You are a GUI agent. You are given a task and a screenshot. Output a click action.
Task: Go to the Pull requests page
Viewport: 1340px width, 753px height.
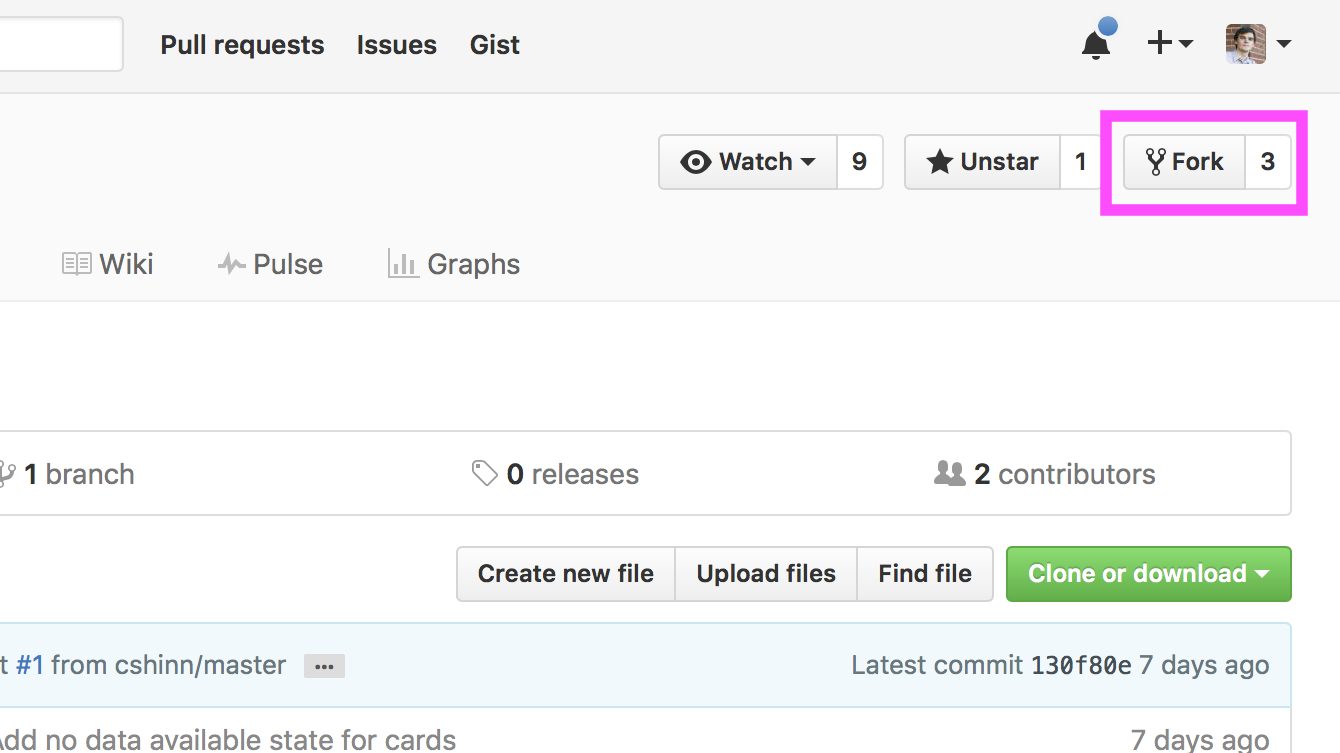point(242,44)
